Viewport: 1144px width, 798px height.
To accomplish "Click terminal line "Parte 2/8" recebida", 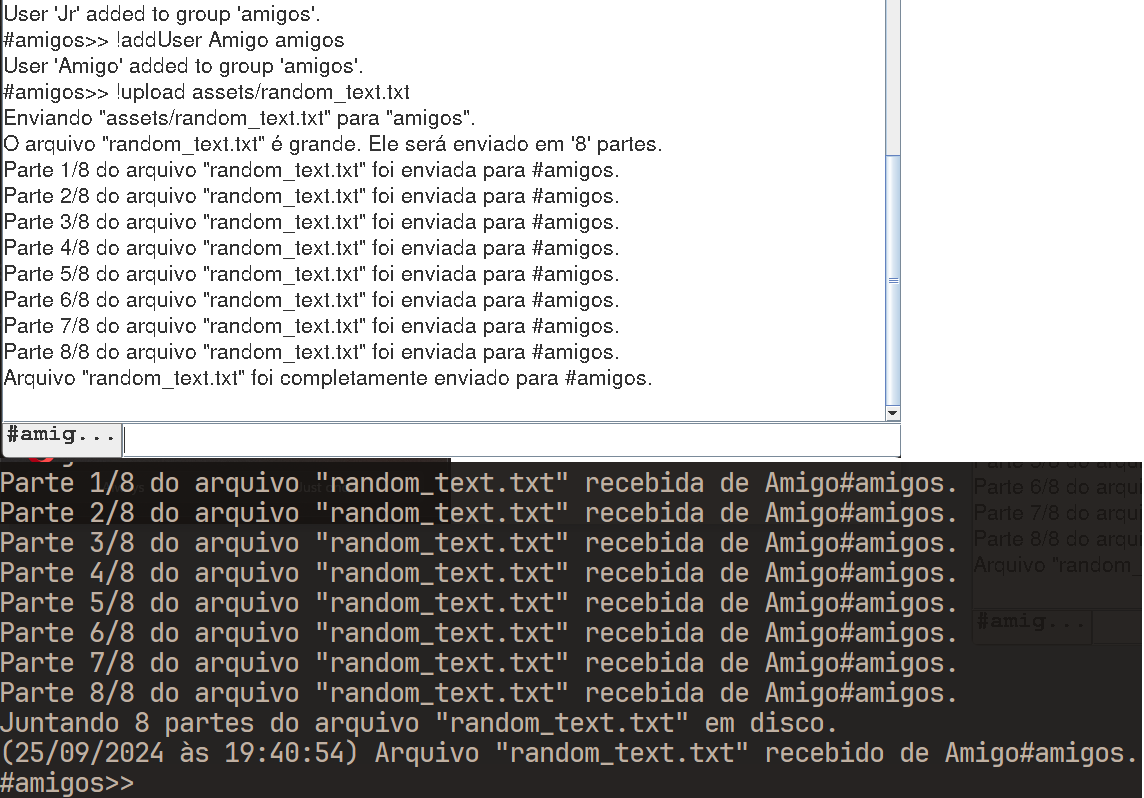I will point(479,513).
